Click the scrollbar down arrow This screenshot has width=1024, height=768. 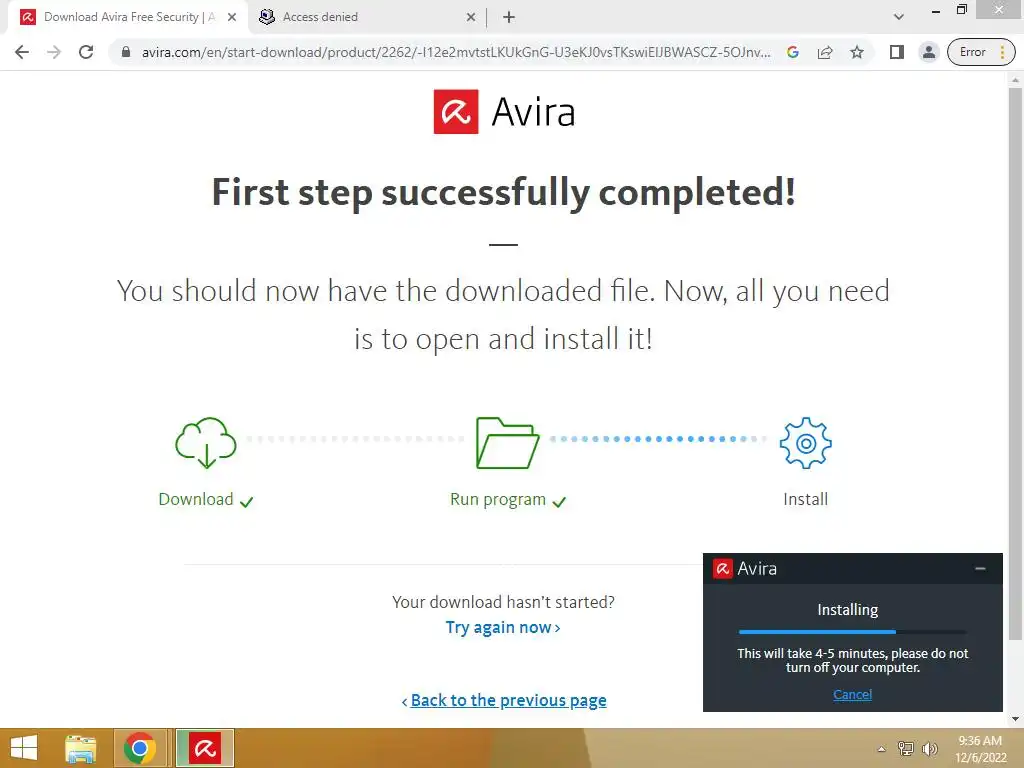pos(1015,719)
